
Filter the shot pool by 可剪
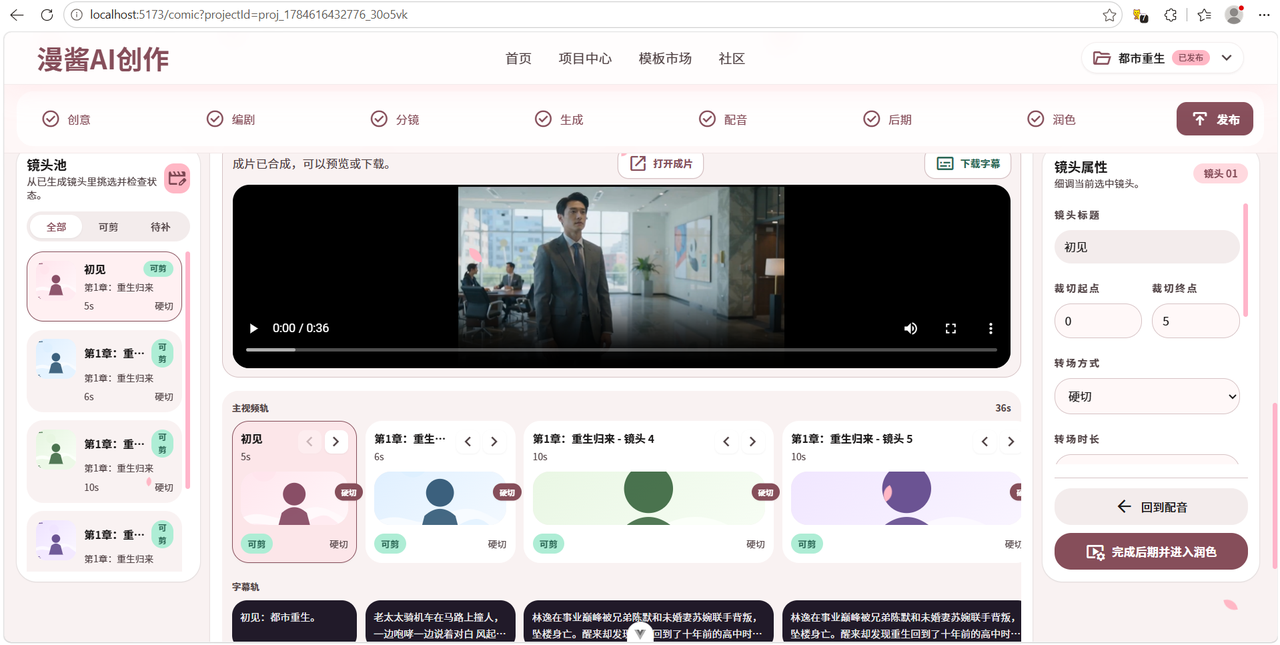(x=108, y=227)
